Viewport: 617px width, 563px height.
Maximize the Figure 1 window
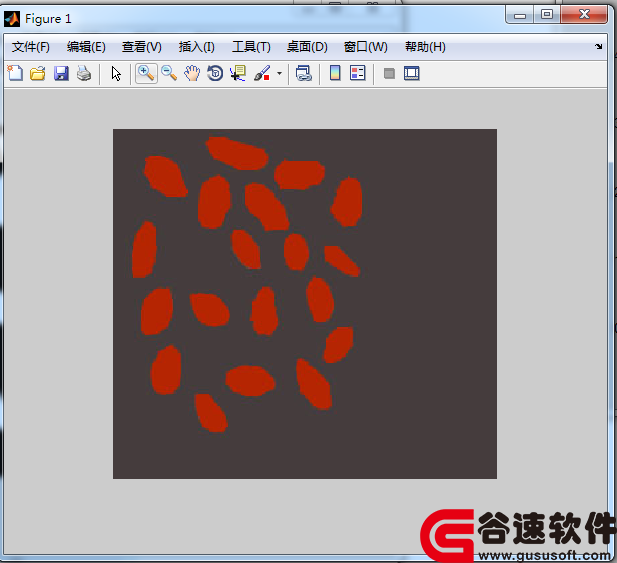click(547, 15)
